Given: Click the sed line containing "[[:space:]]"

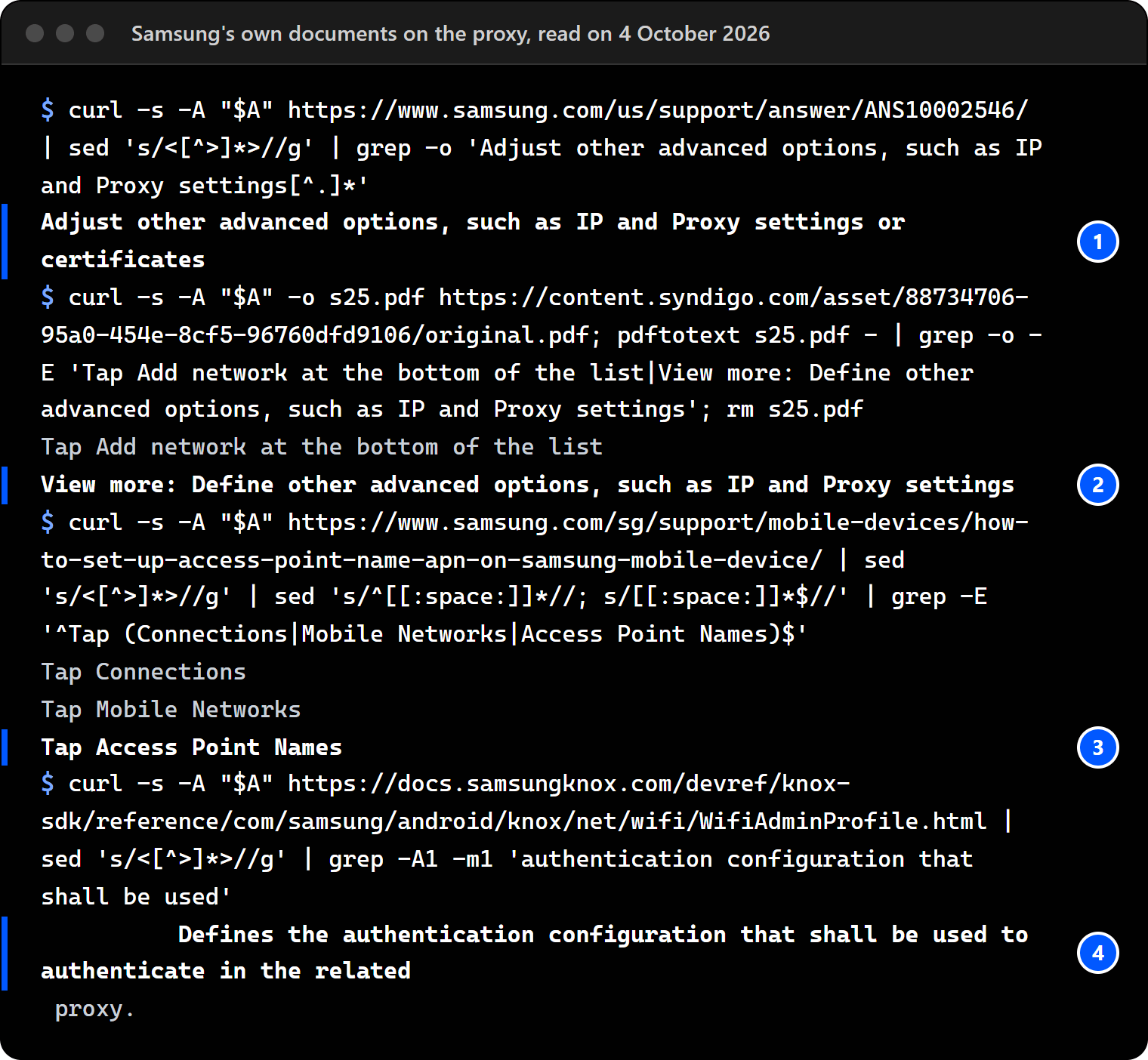Looking at the screenshot, I should click(514, 596).
